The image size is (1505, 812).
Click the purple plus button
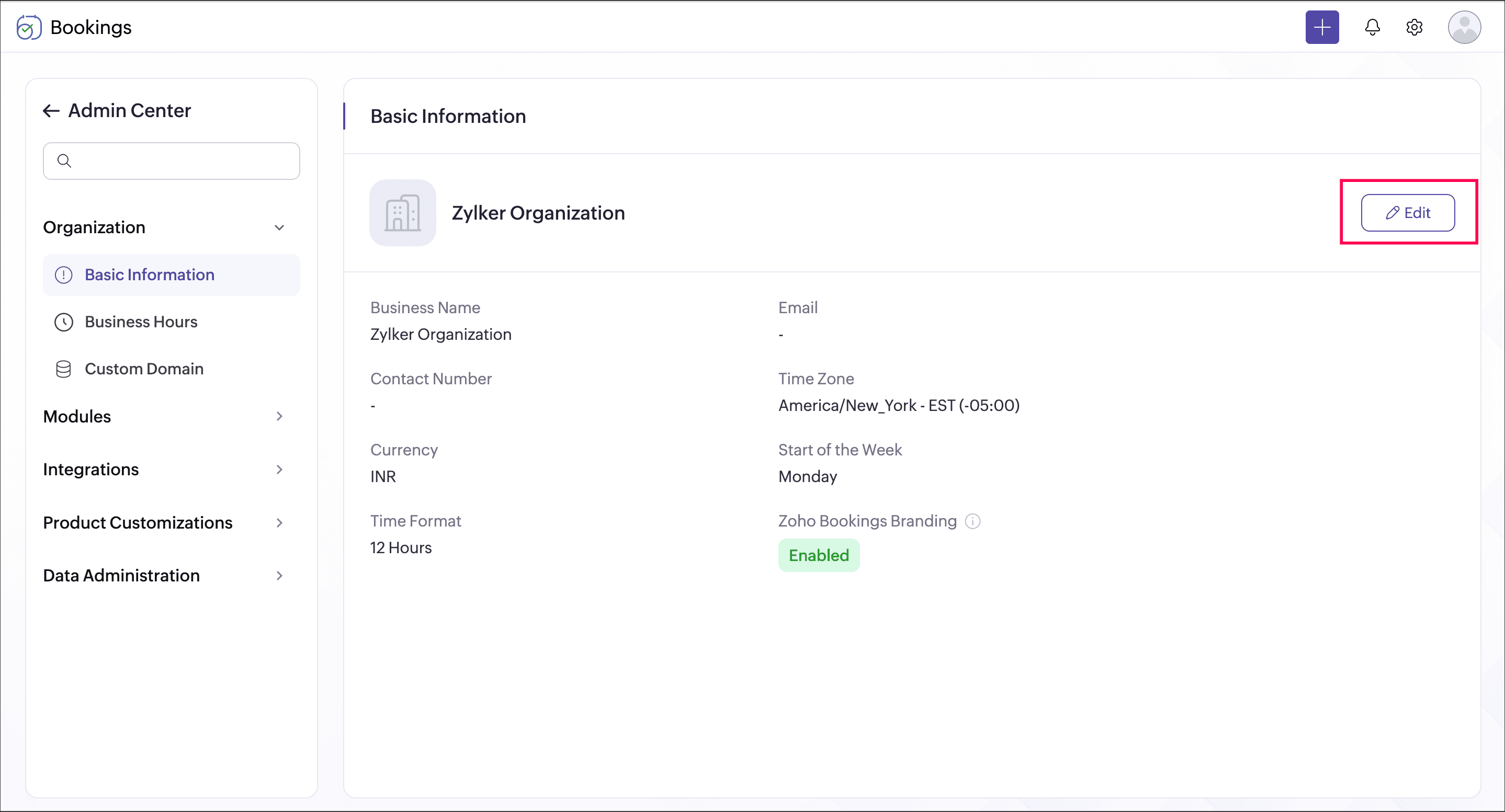point(1321,27)
